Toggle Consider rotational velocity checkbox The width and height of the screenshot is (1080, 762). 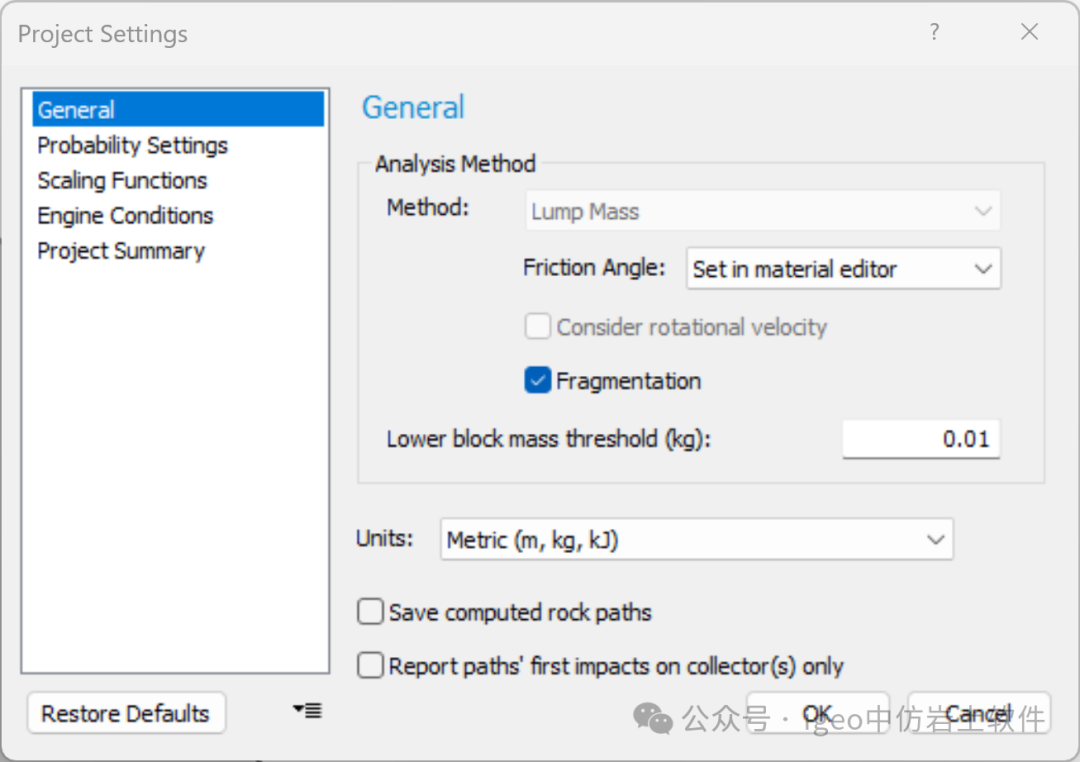[x=538, y=327]
